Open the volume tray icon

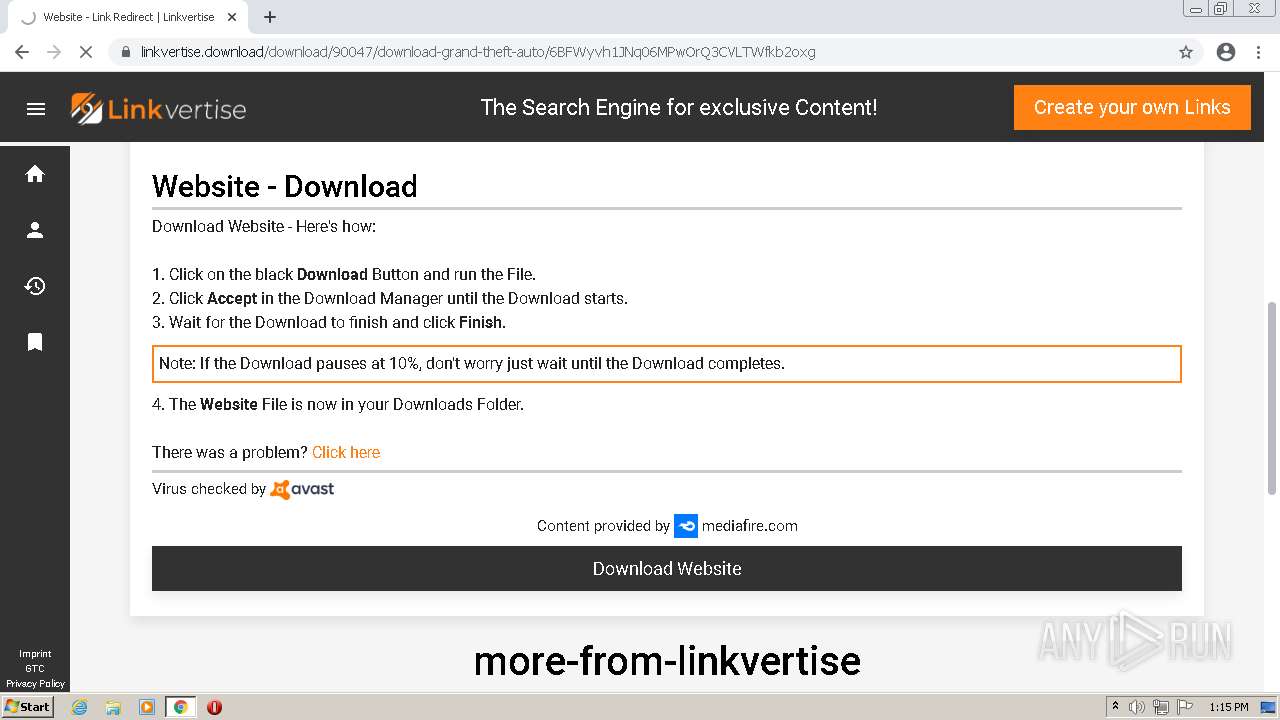[1137, 707]
